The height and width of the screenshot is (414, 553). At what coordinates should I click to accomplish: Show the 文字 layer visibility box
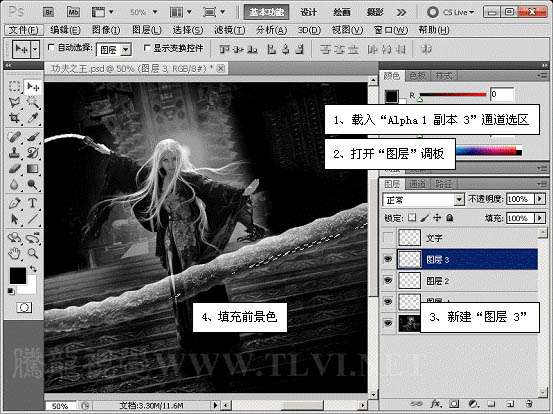coord(388,237)
